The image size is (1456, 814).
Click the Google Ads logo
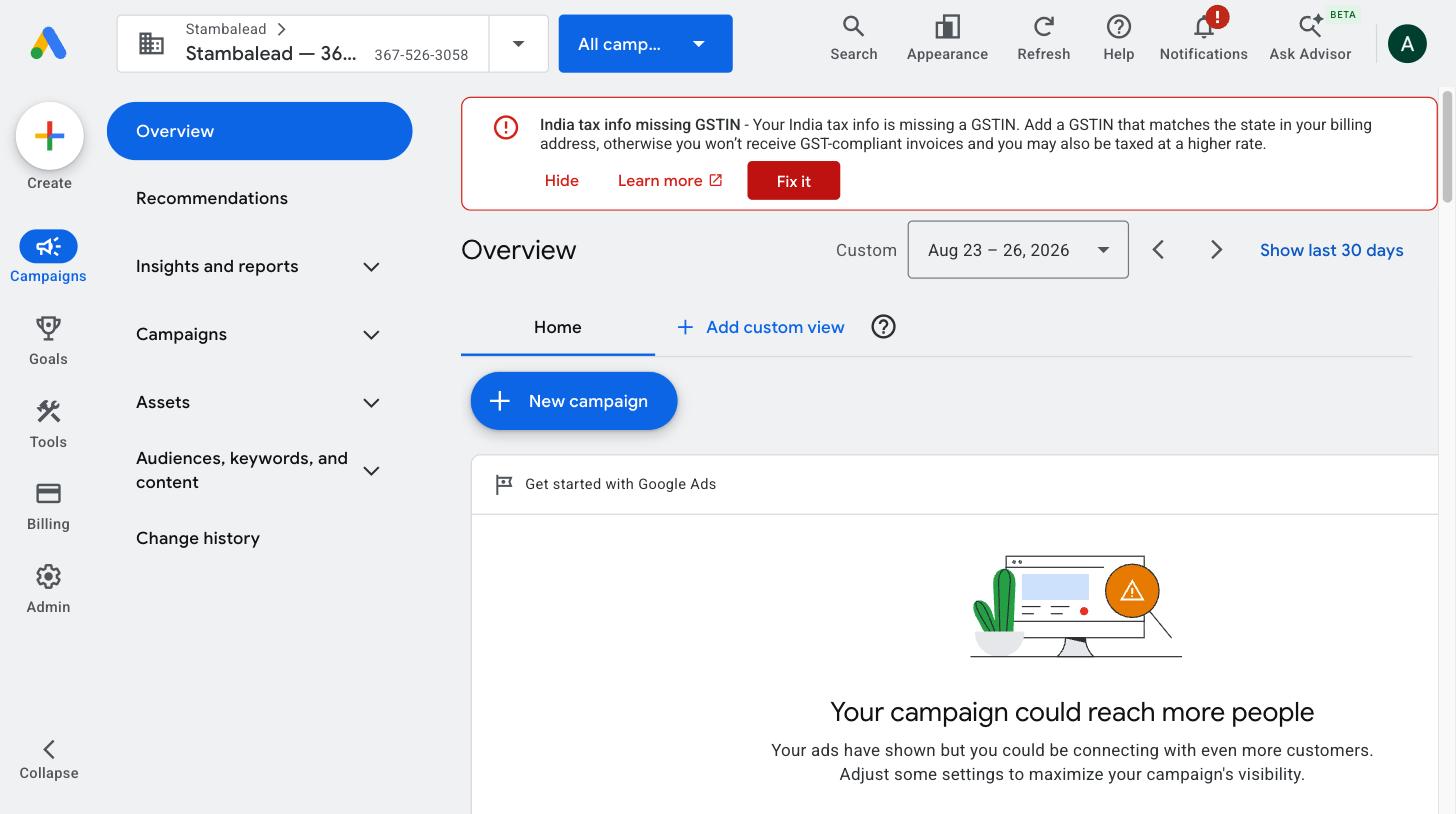pyautogui.click(x=48, y=43)
